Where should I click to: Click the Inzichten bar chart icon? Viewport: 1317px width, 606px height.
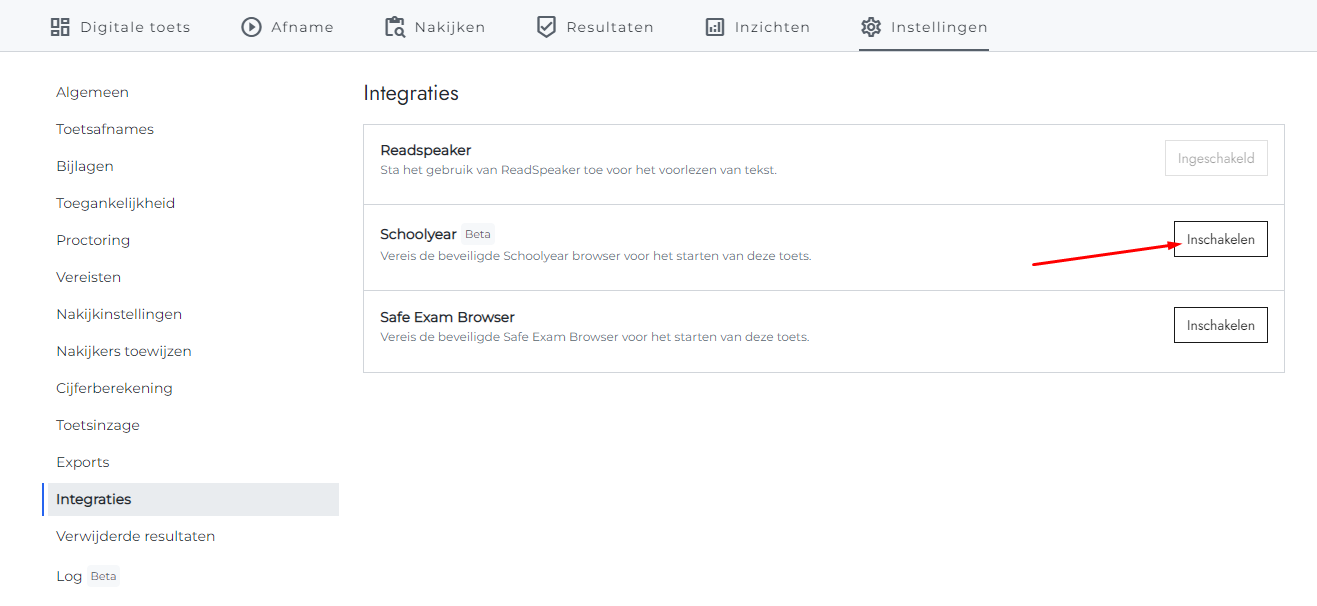coord(715,27)
